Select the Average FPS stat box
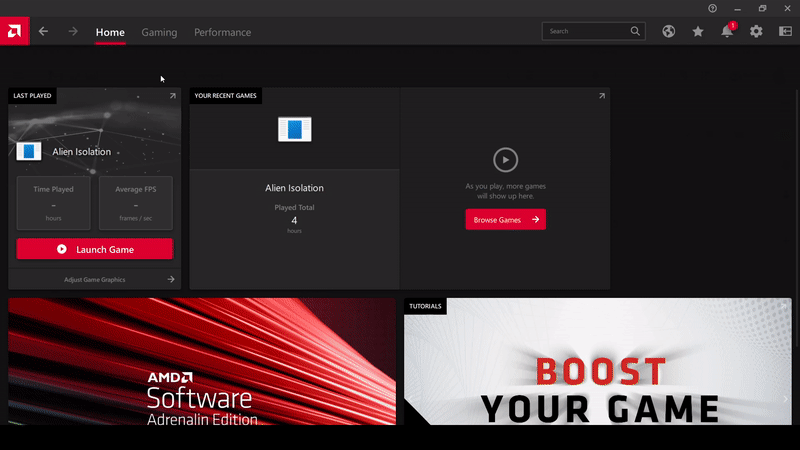The width and height of the screenshot is (800, 450). pos(136,203)
